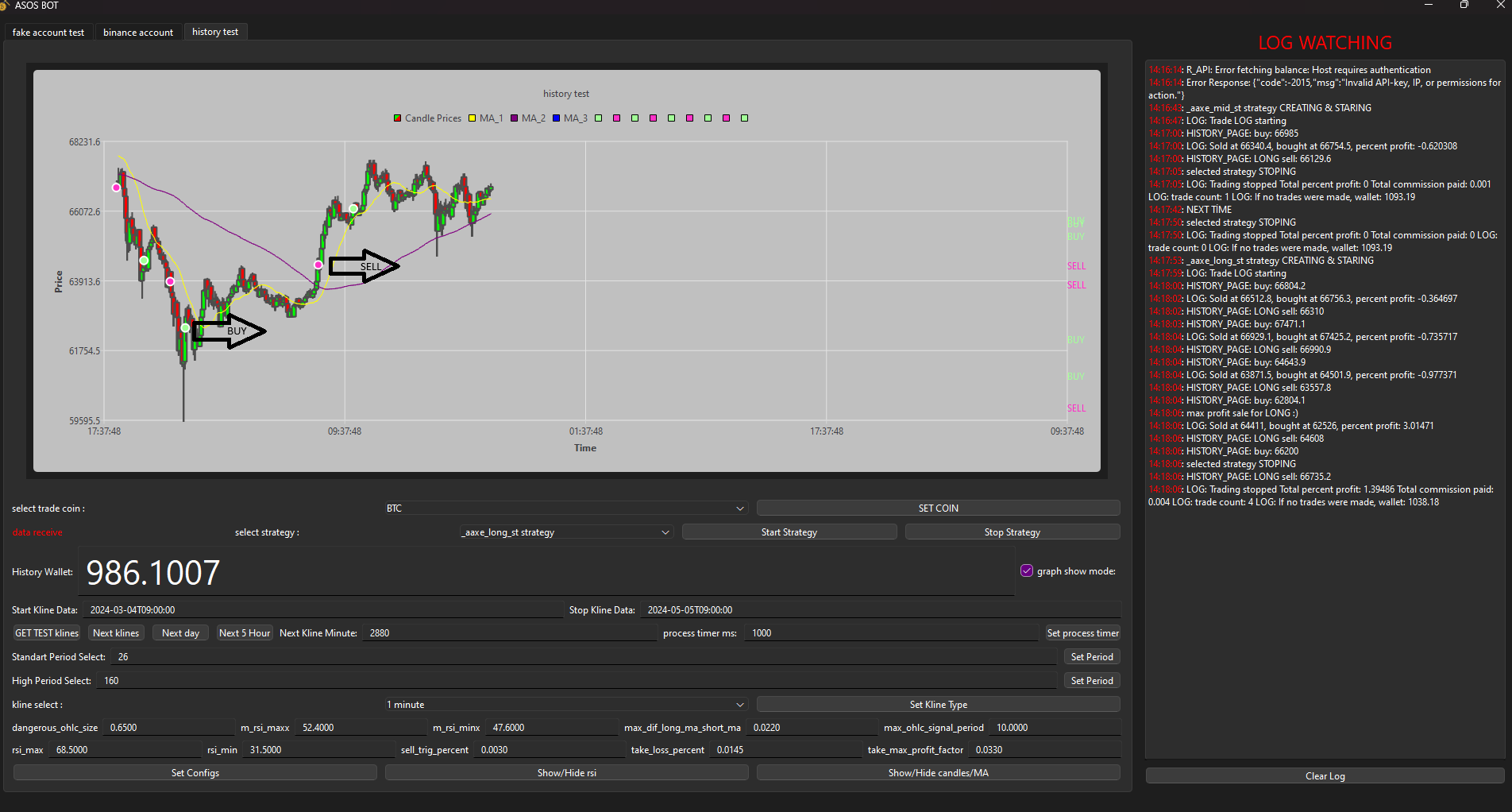Toggle the graph show mode checkbox
The height and width of the screenshot is (812, 1512).
pyautogui.click(x=1027, y=571)
